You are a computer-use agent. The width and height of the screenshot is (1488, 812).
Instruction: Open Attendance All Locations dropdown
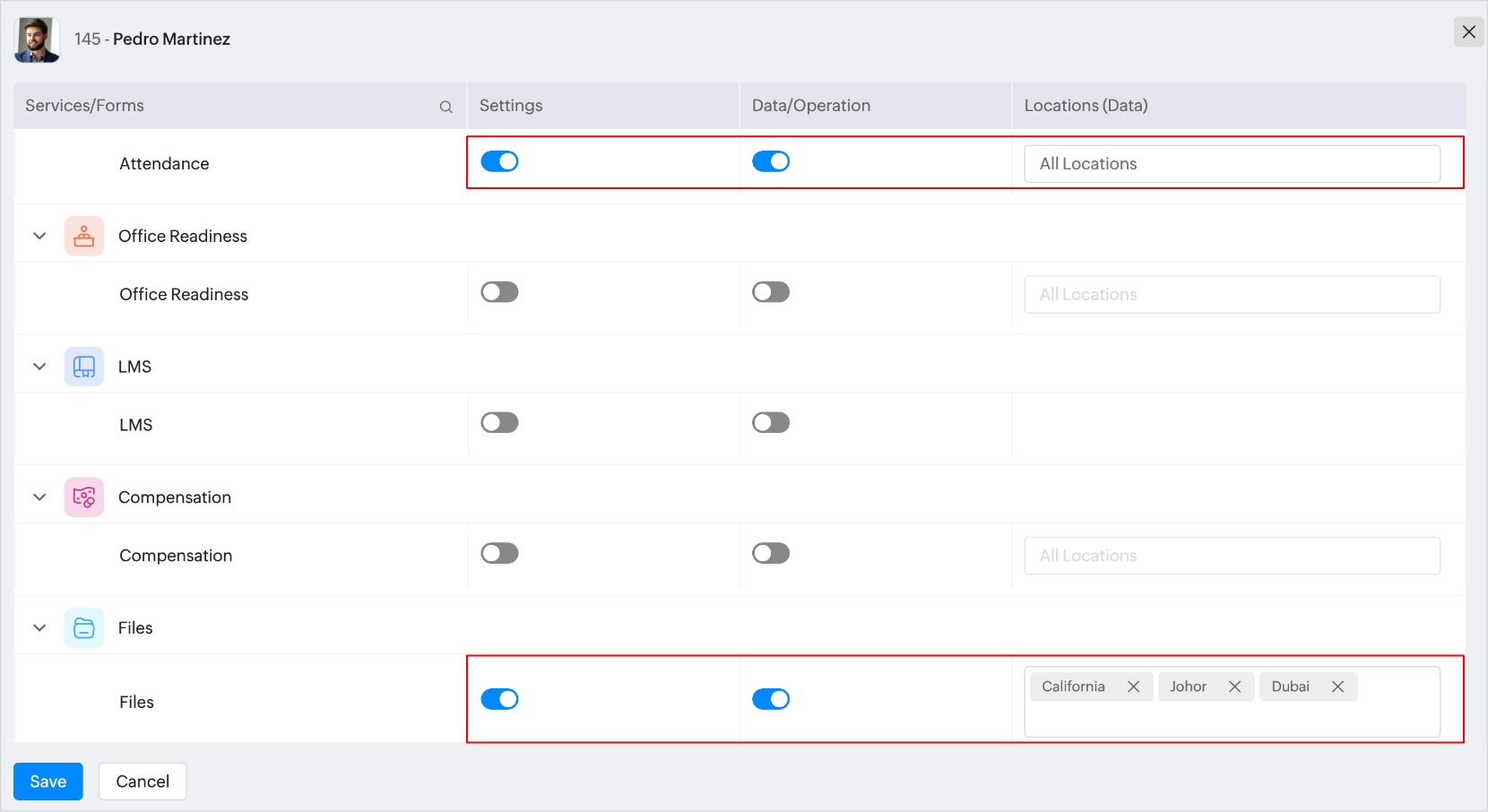pos(1232,164)
